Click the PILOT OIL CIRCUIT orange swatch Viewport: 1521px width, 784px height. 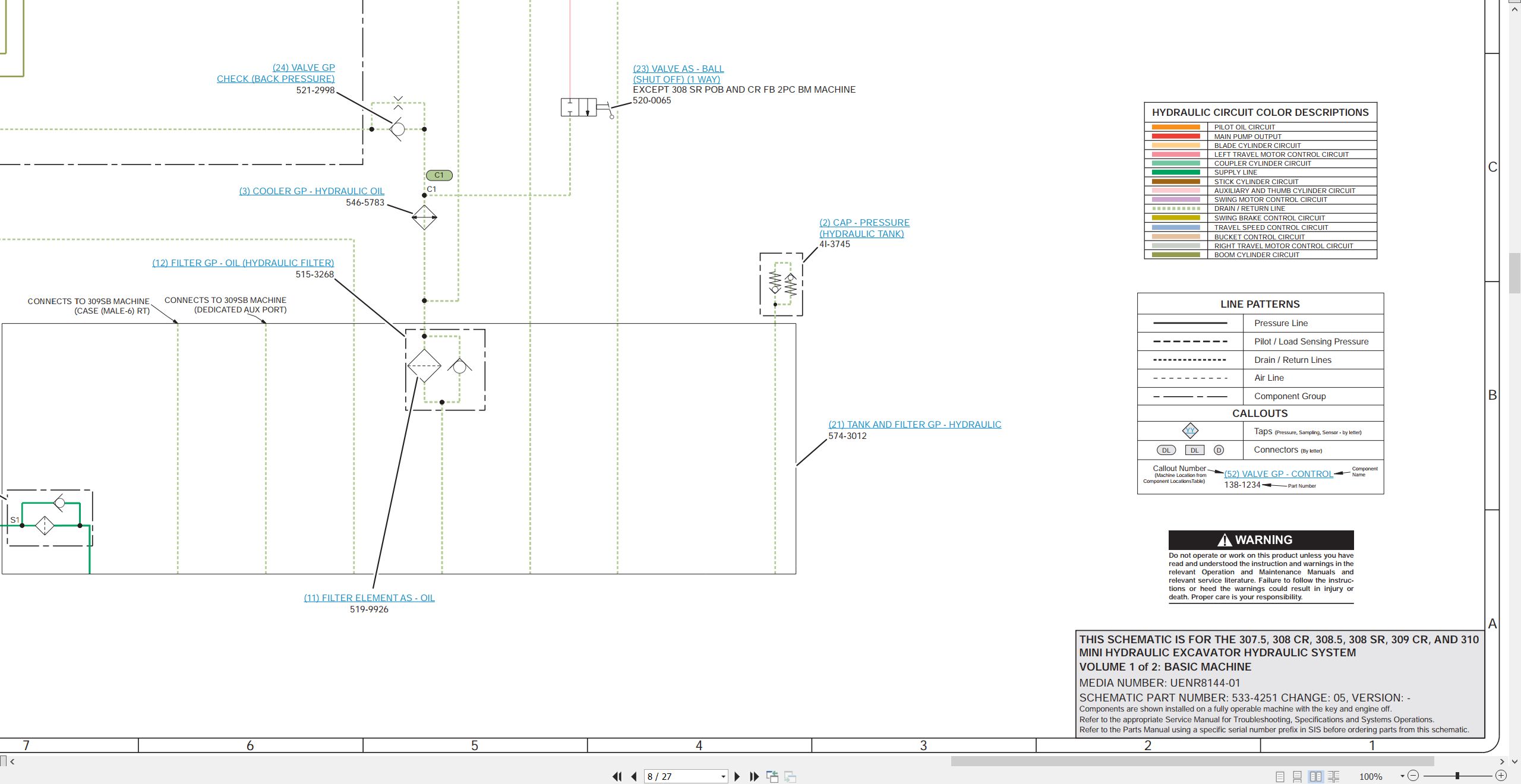[1176, 127]
